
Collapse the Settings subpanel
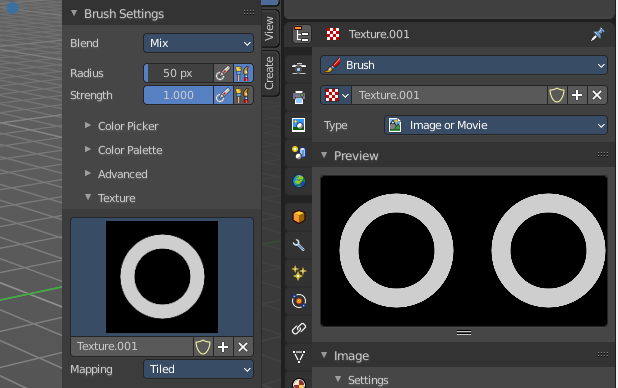338,379
